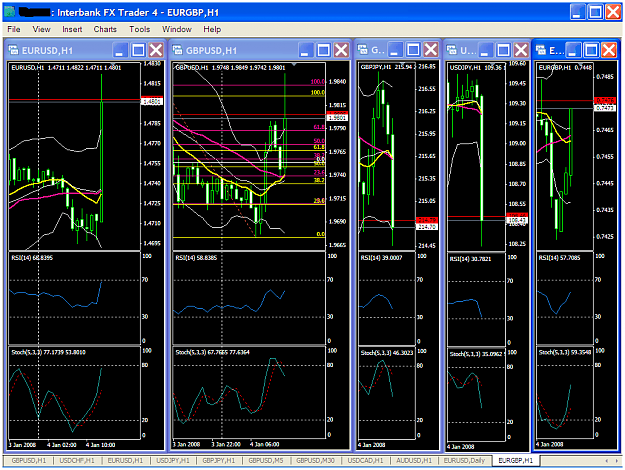Screen dimensions: 625x470
Task: Click the RSI(14) 57.7085 label in EURGBP
Action: [559, 258]
